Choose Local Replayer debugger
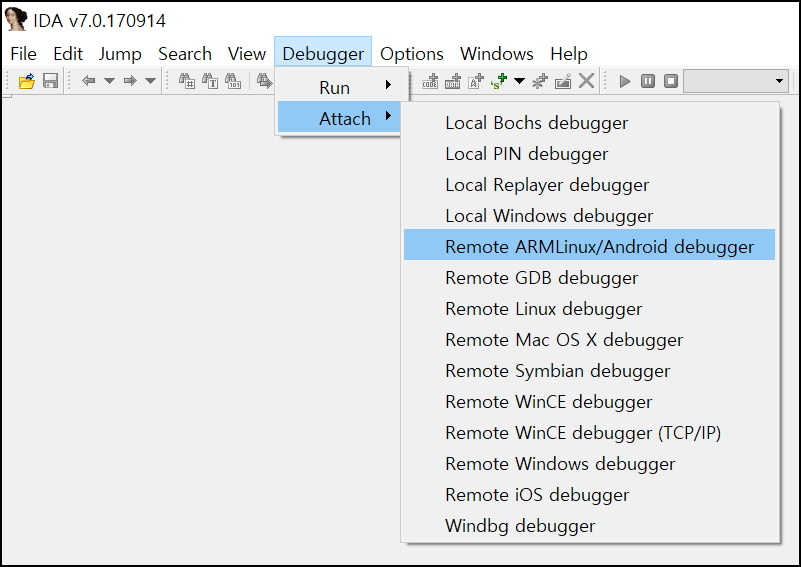 (589, 185)
